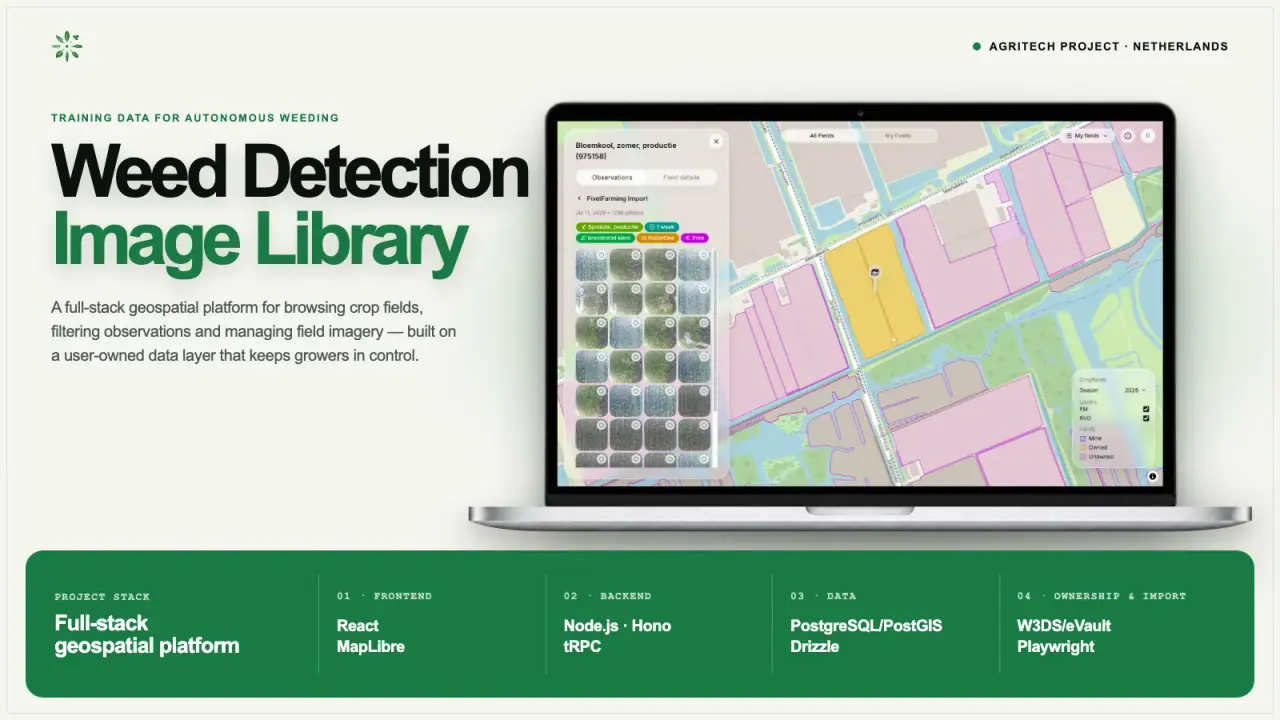This screenshot has width=1280, height=720.
Task: Click the Mine legend color swatch
Action: pos(1083,438)
